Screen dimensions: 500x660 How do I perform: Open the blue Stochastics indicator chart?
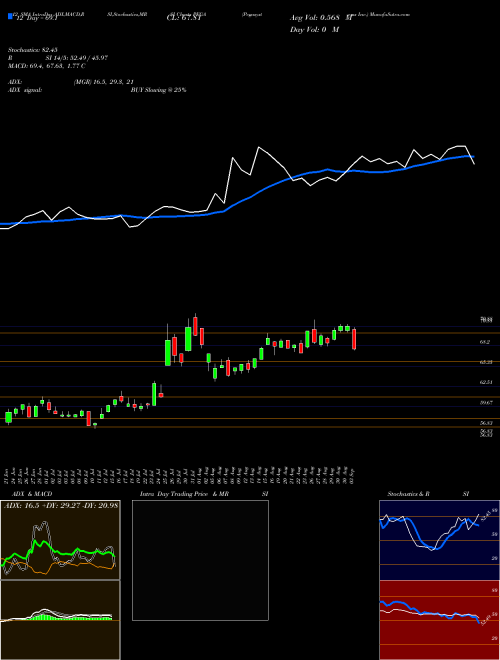[439, 540]
